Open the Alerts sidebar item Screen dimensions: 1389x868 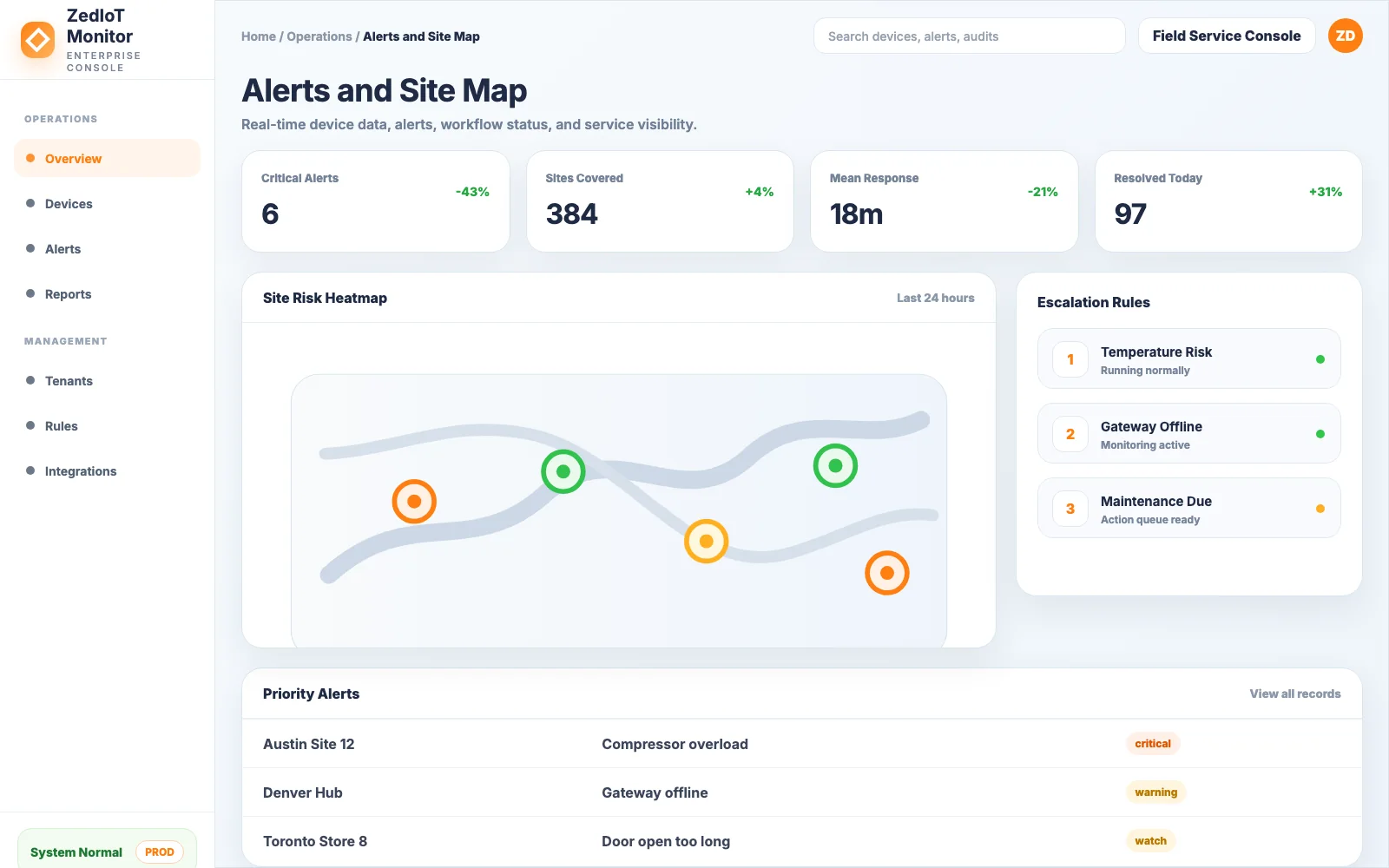(107, 249)
